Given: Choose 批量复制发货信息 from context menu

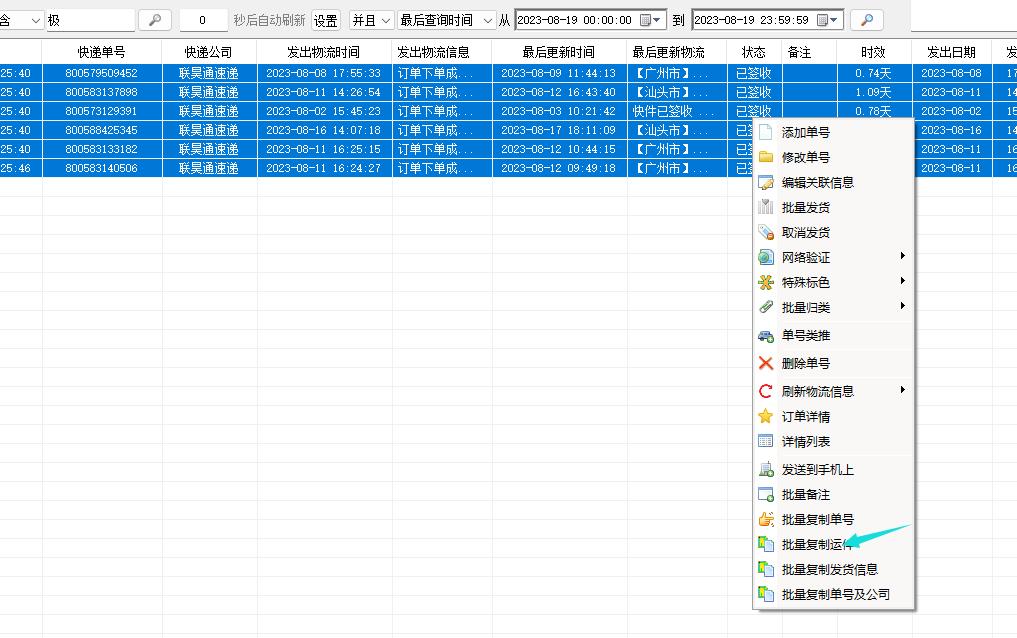Looking at the screenshot, I should click(829, 569).
